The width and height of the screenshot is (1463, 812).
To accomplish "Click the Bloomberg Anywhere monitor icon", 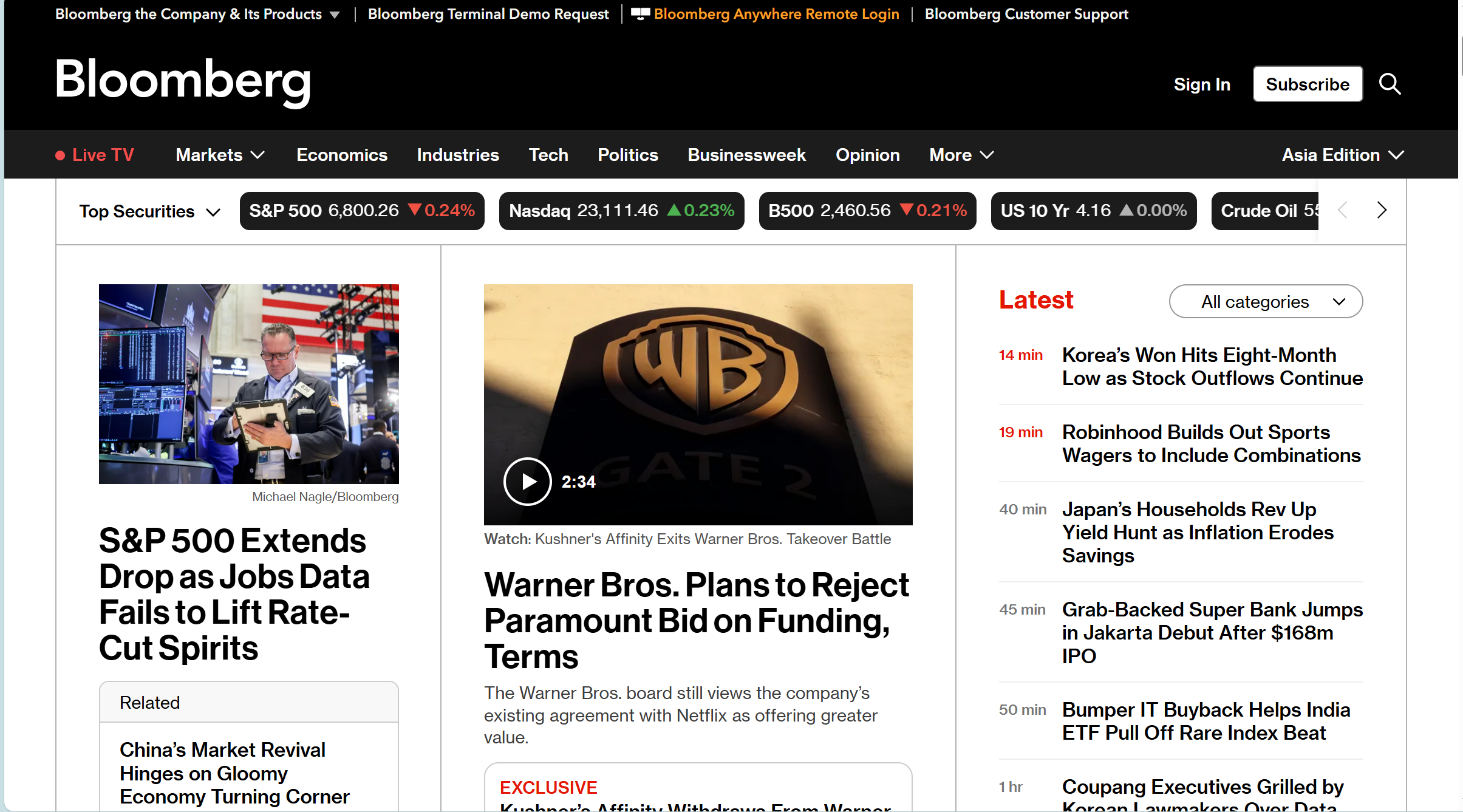I will click(640, 14).
